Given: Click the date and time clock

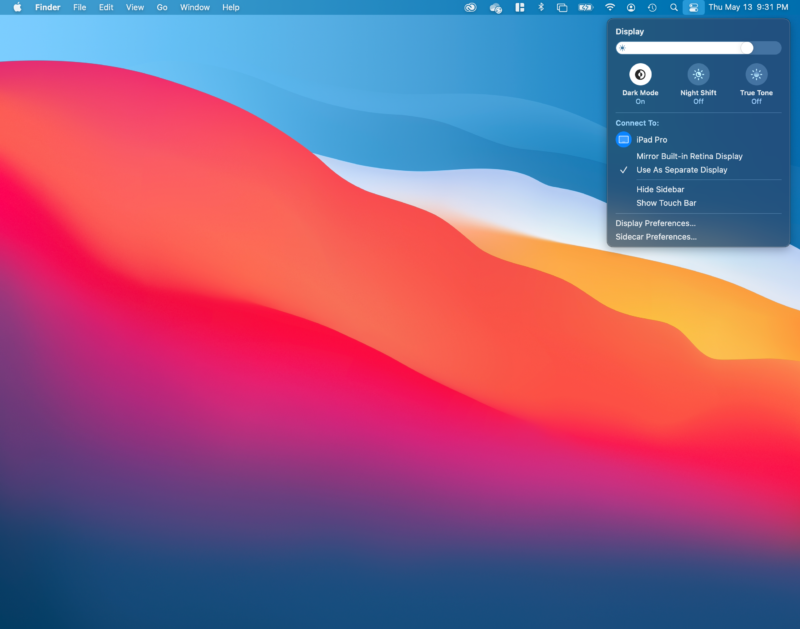Looking at the screenshot, I should pyautogui.click(x=748, y=7).
